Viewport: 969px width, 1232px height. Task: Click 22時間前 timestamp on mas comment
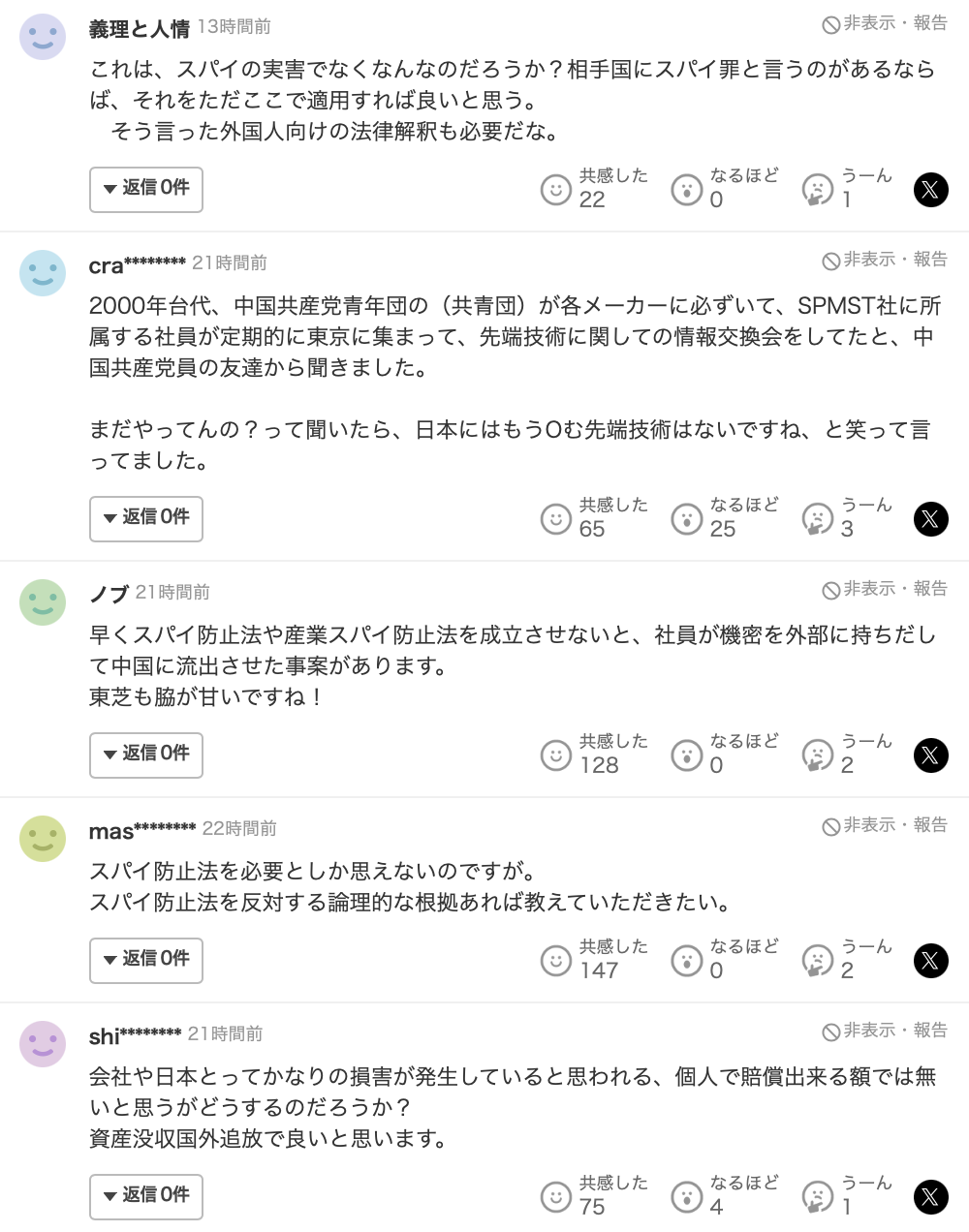tap(239, 828)
